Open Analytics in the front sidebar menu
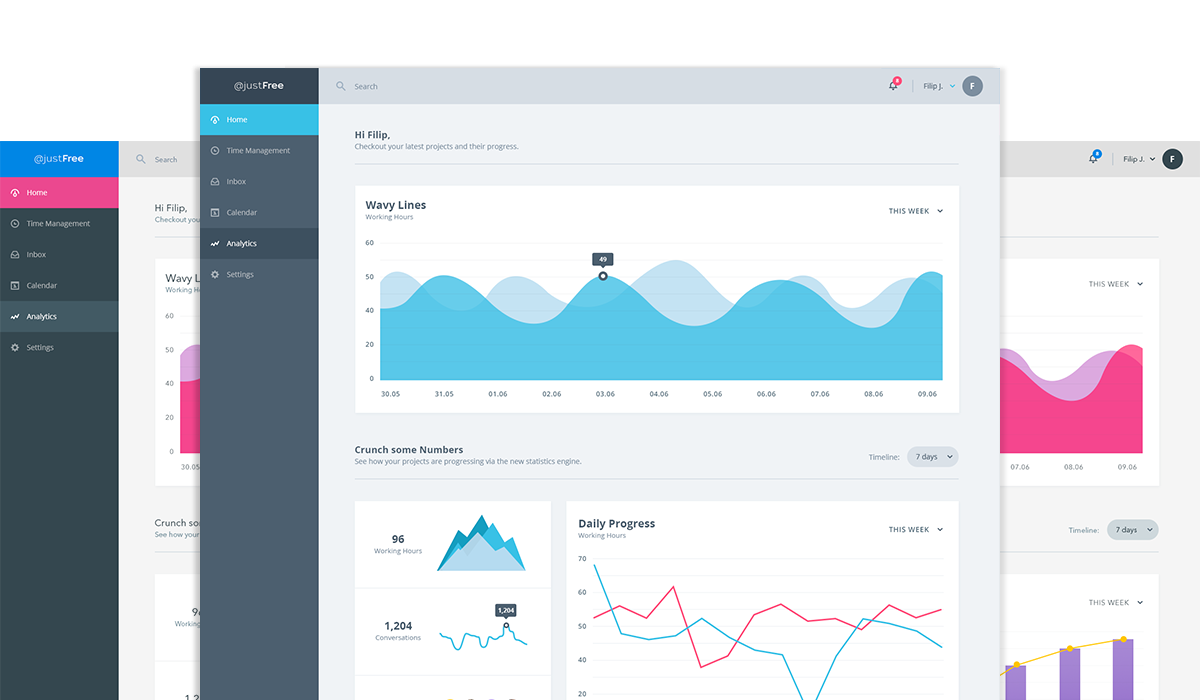Image resolution: width=1200 pixels, height=700 pixels. 259,244
